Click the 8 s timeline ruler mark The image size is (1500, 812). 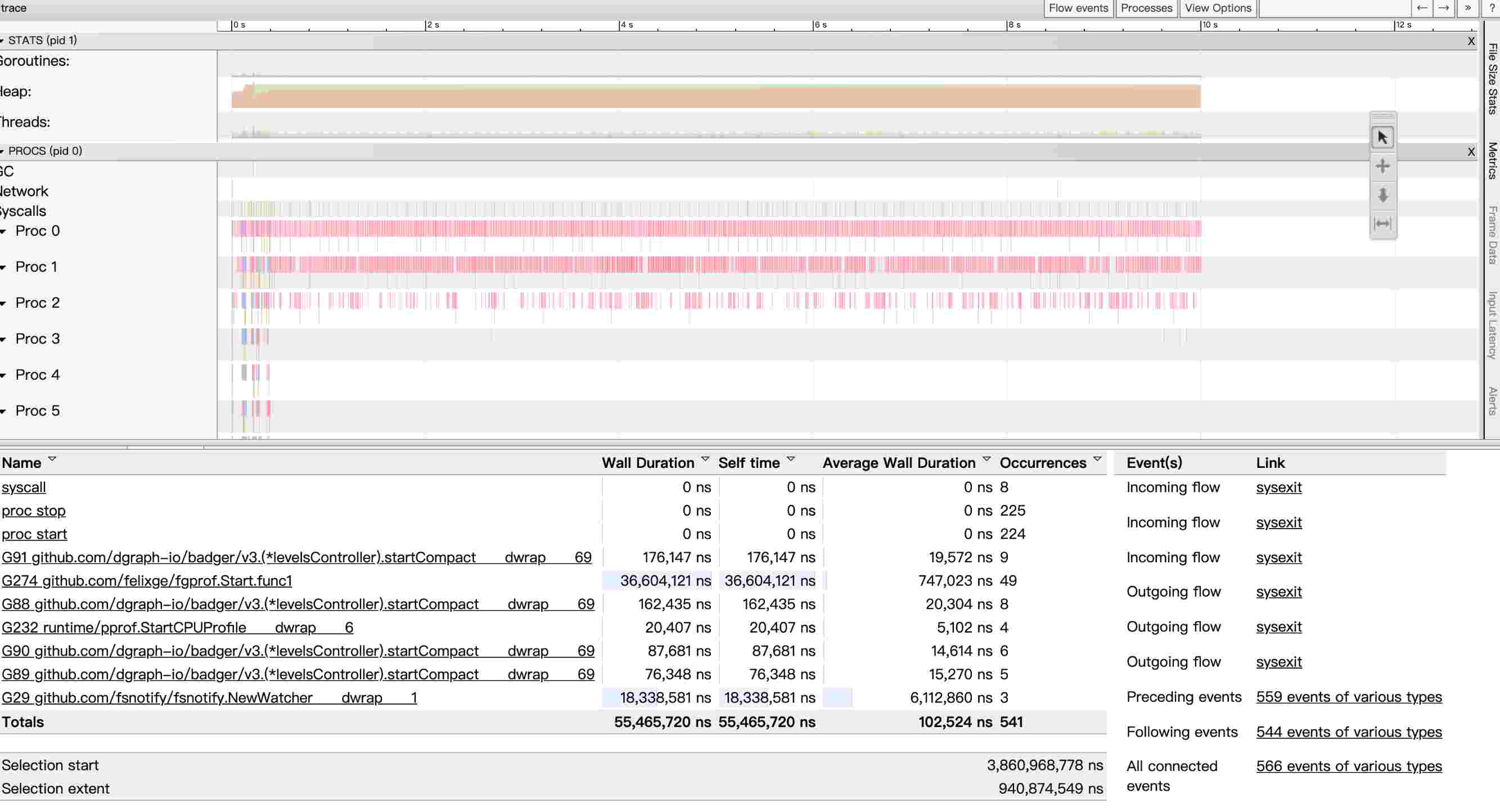[x=1014, y=25]
